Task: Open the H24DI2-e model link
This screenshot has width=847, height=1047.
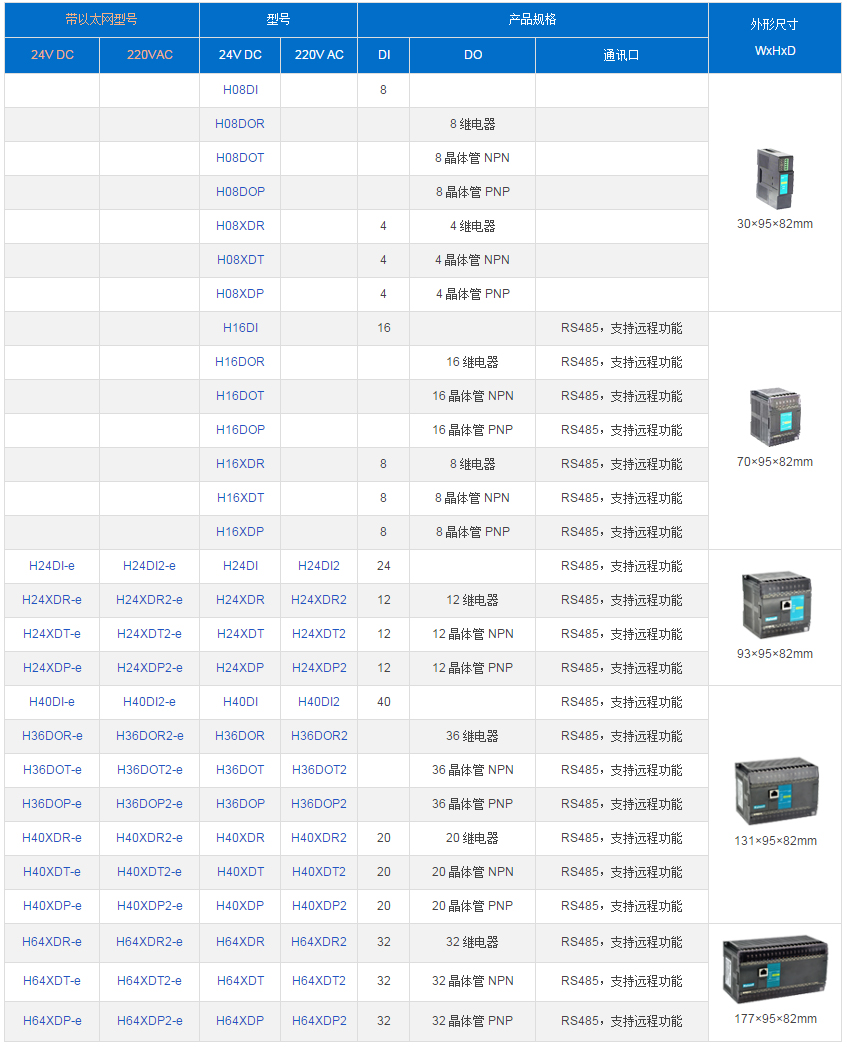Action: [x=149, y=566]
